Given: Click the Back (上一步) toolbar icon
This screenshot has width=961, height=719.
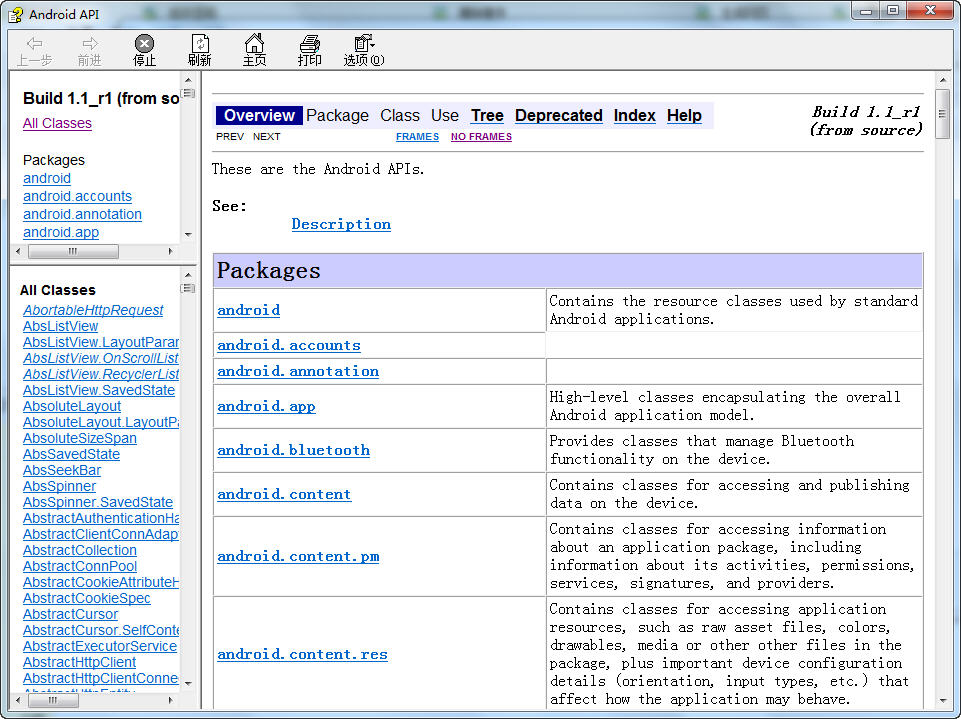Looking at the screenshot, I should tap(34, 50).
